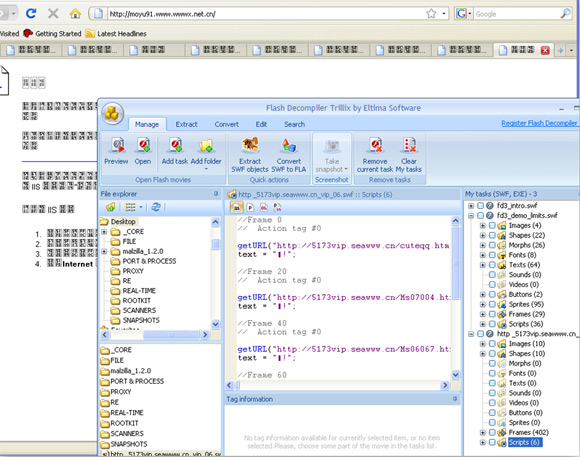The image size is (580, 457).
Task: Click Clear My tasks icon
Action: click(x=409, y=146)
